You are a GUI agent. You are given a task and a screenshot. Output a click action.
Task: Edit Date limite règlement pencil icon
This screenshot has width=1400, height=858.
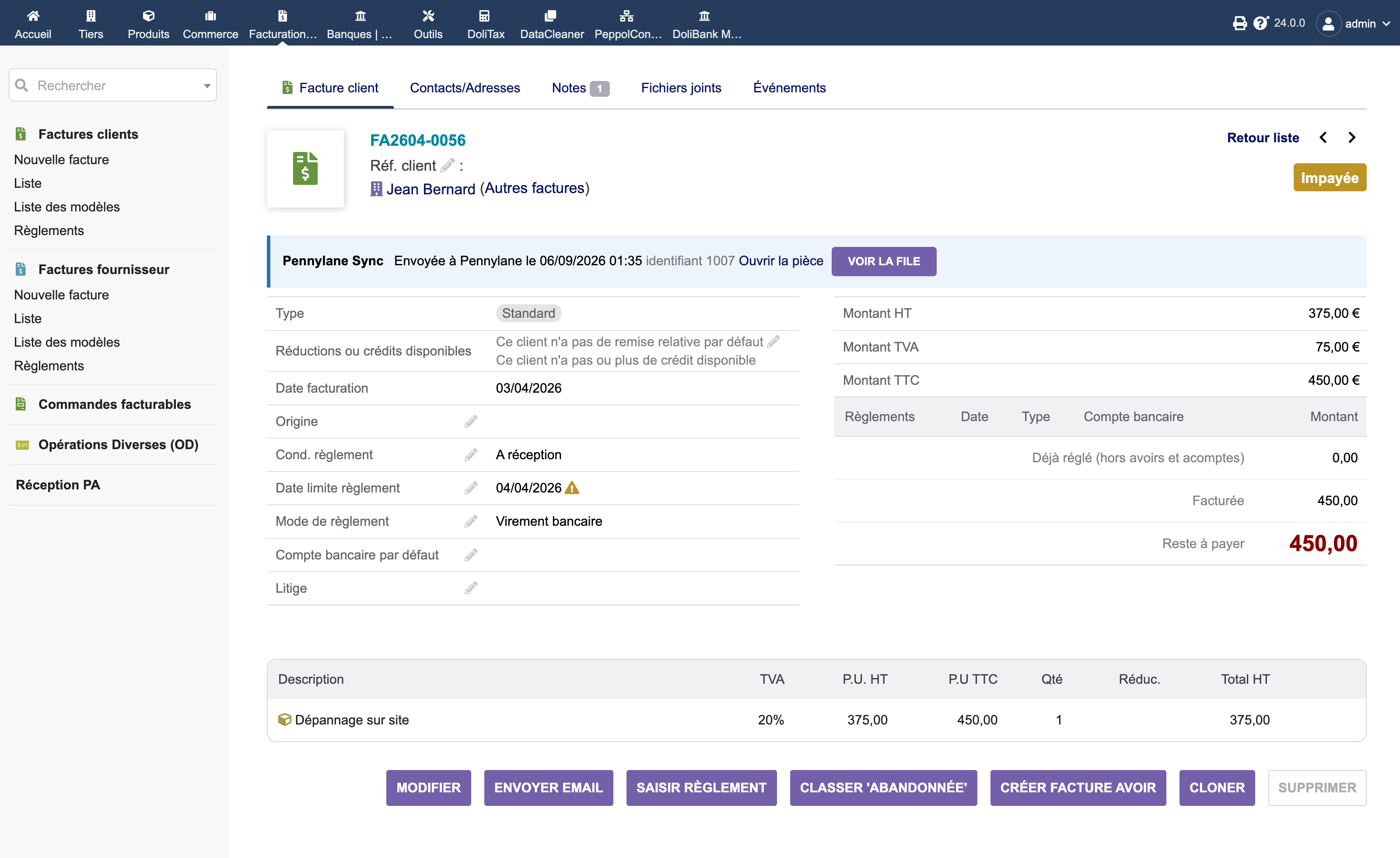click(x=471, y=488)
